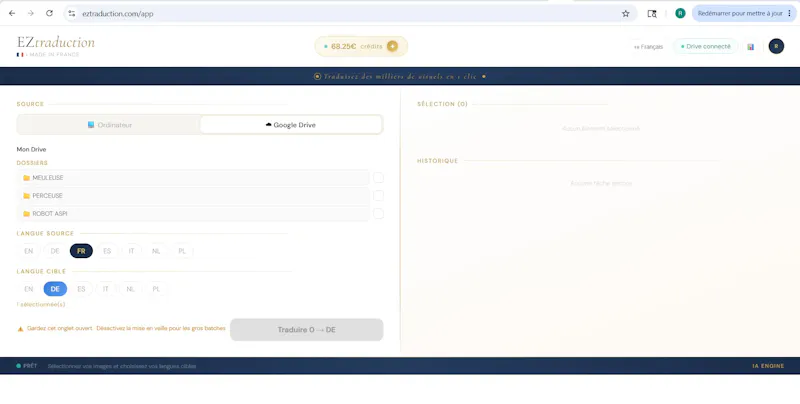Click the IA ENGINE label
The height and width of the screenshot is (404, 800).
pos(768,366)
